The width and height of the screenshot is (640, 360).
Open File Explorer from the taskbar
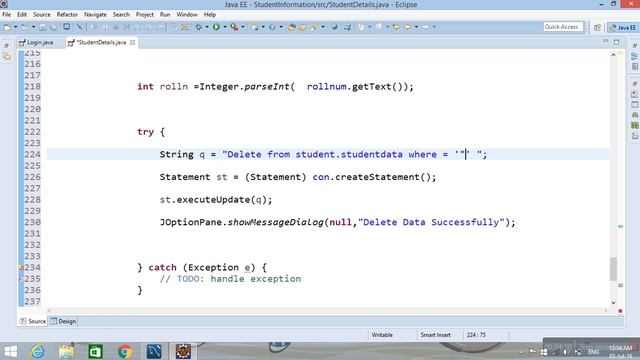67,351
